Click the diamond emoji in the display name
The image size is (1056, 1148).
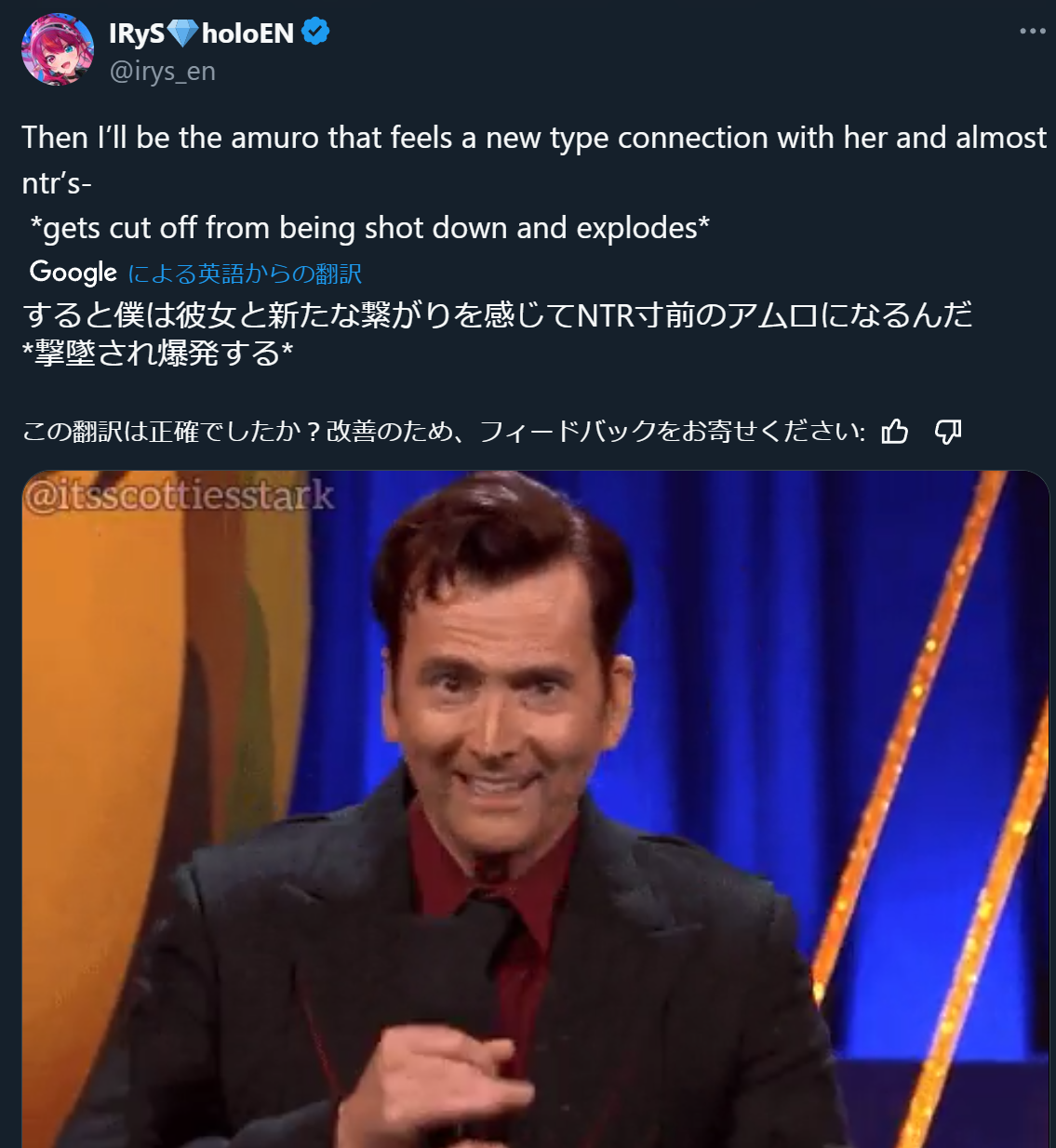pos(182,33)
